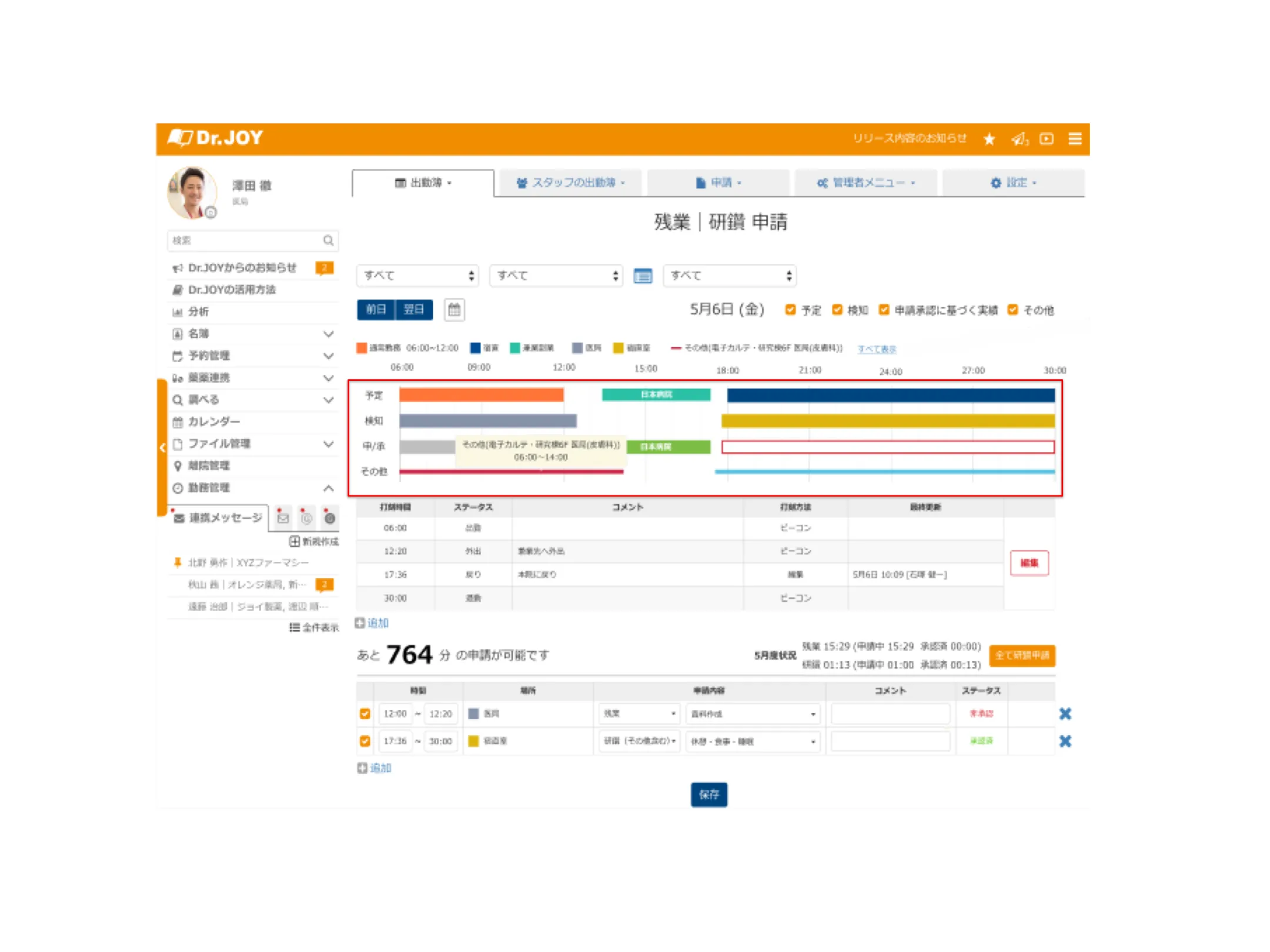Click the すべて表示 legend link
Viewport: 1270px width, 952px height.
click(876, 348)
